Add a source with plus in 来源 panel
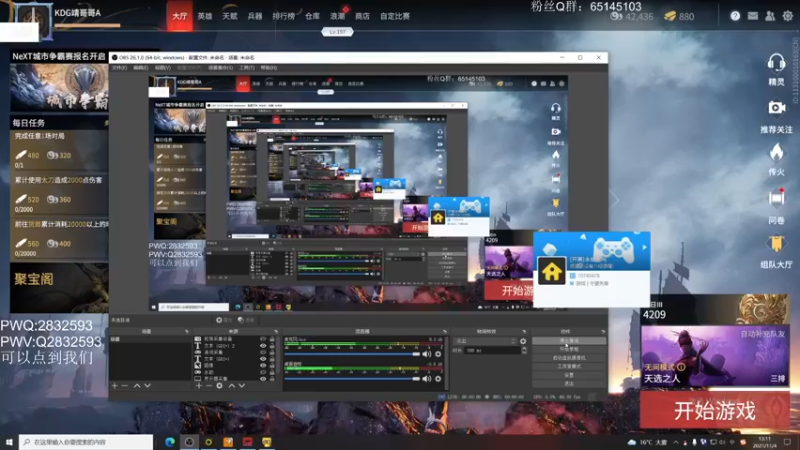 tap(198, 386)
